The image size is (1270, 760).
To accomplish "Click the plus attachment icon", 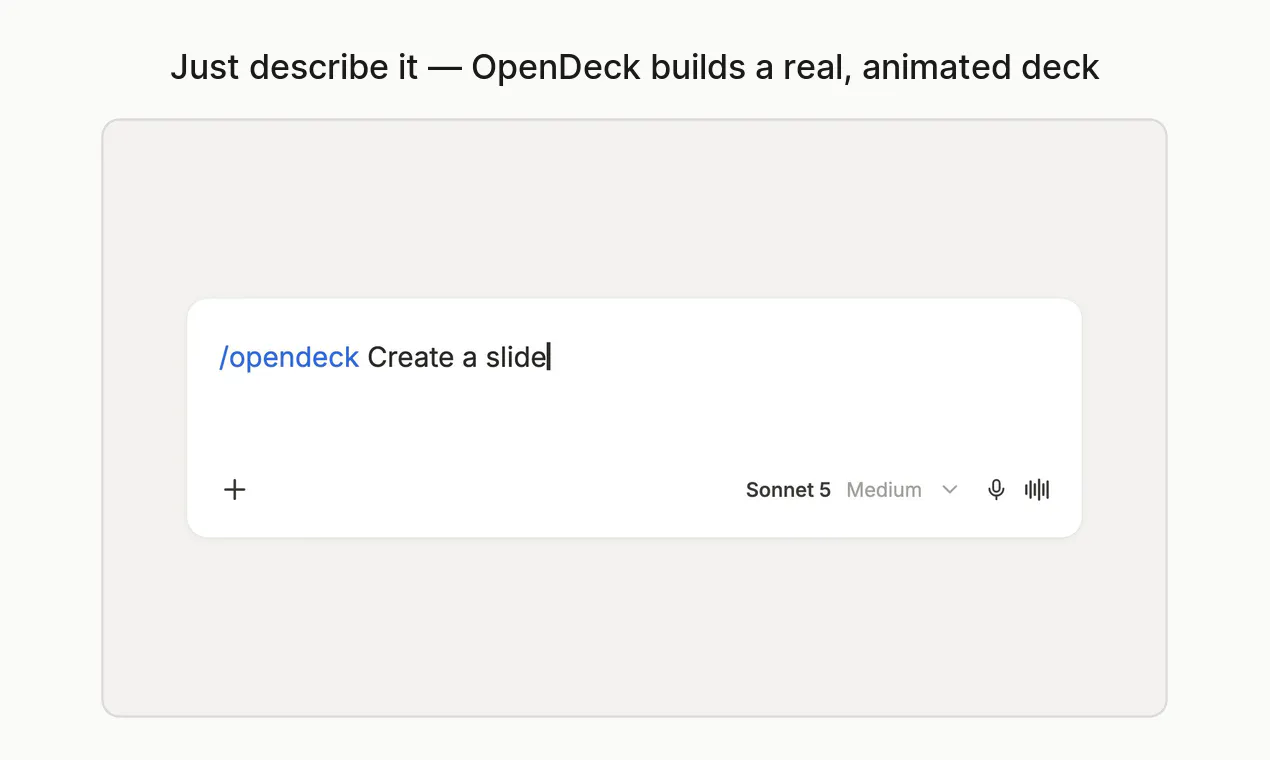I will click(x=234, y=489).
